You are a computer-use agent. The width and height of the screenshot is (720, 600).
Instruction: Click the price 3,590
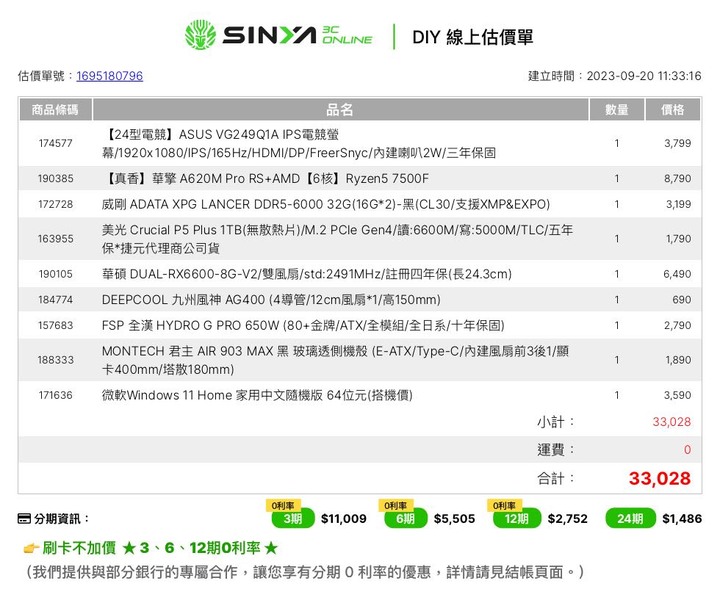[677, 395]
